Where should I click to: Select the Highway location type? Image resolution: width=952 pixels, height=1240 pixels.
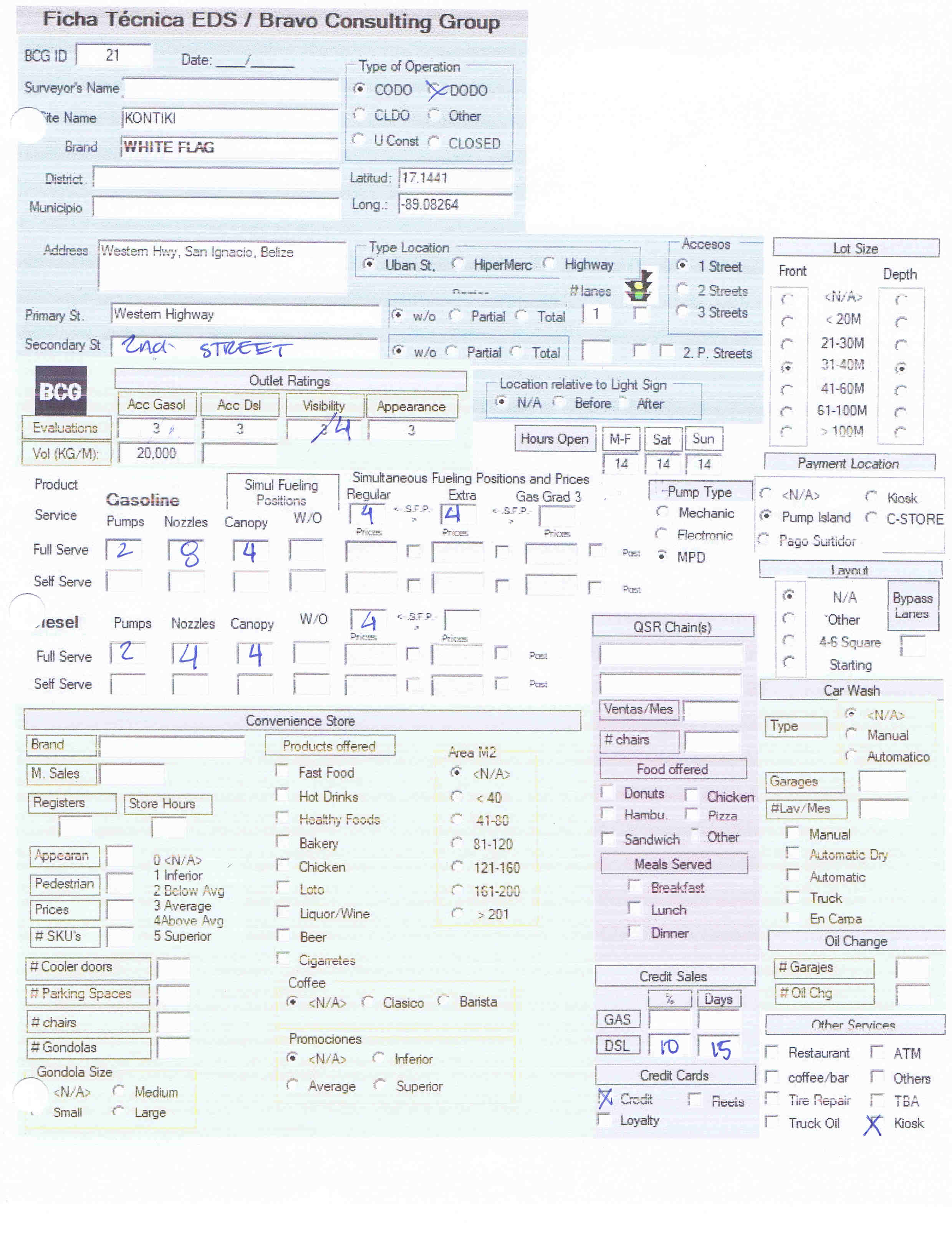coord(548,264)
